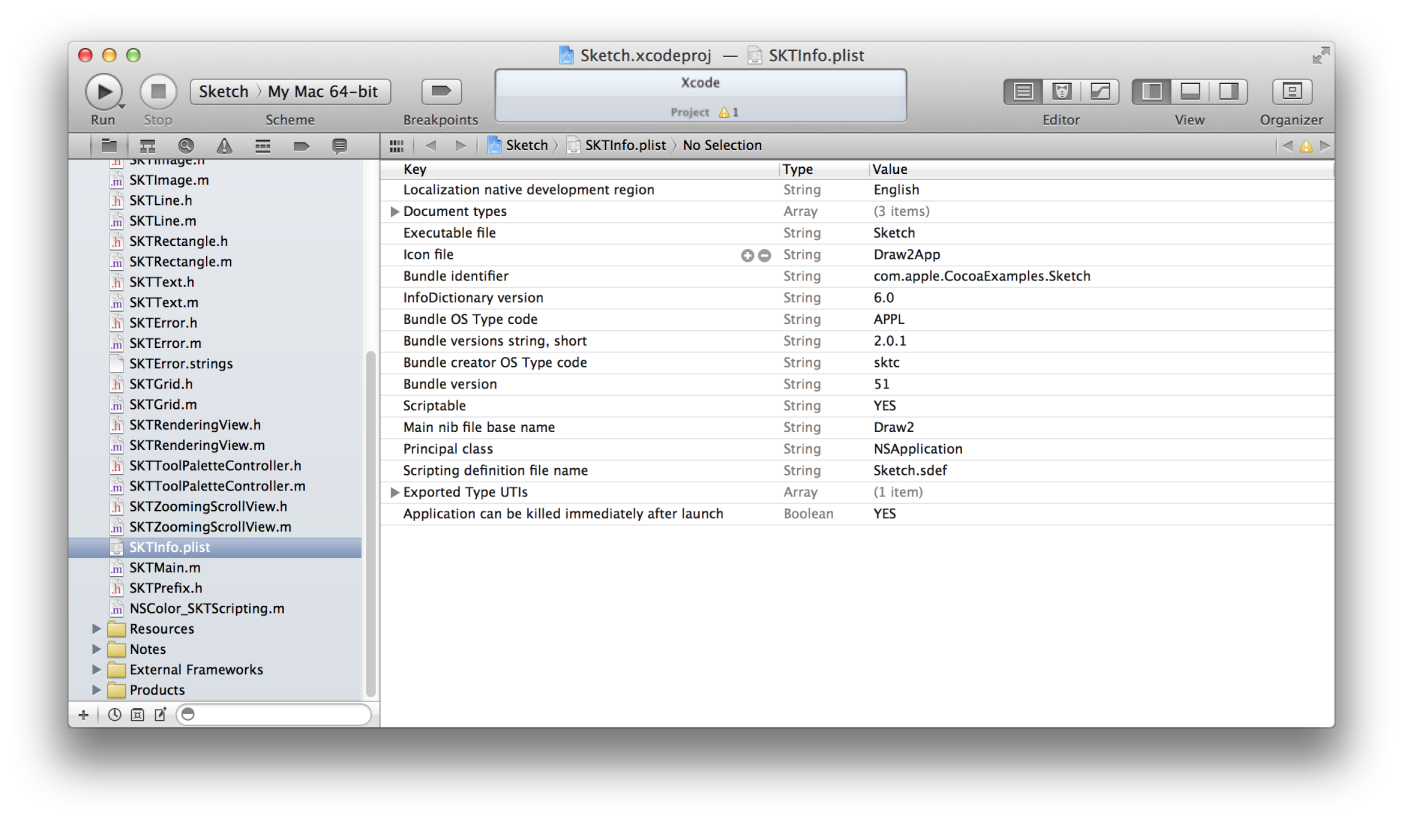Viewport: 1403px width, 822px height.
Task: Select SKTInfo.plist in the jump bar
Action: (625, 146)
